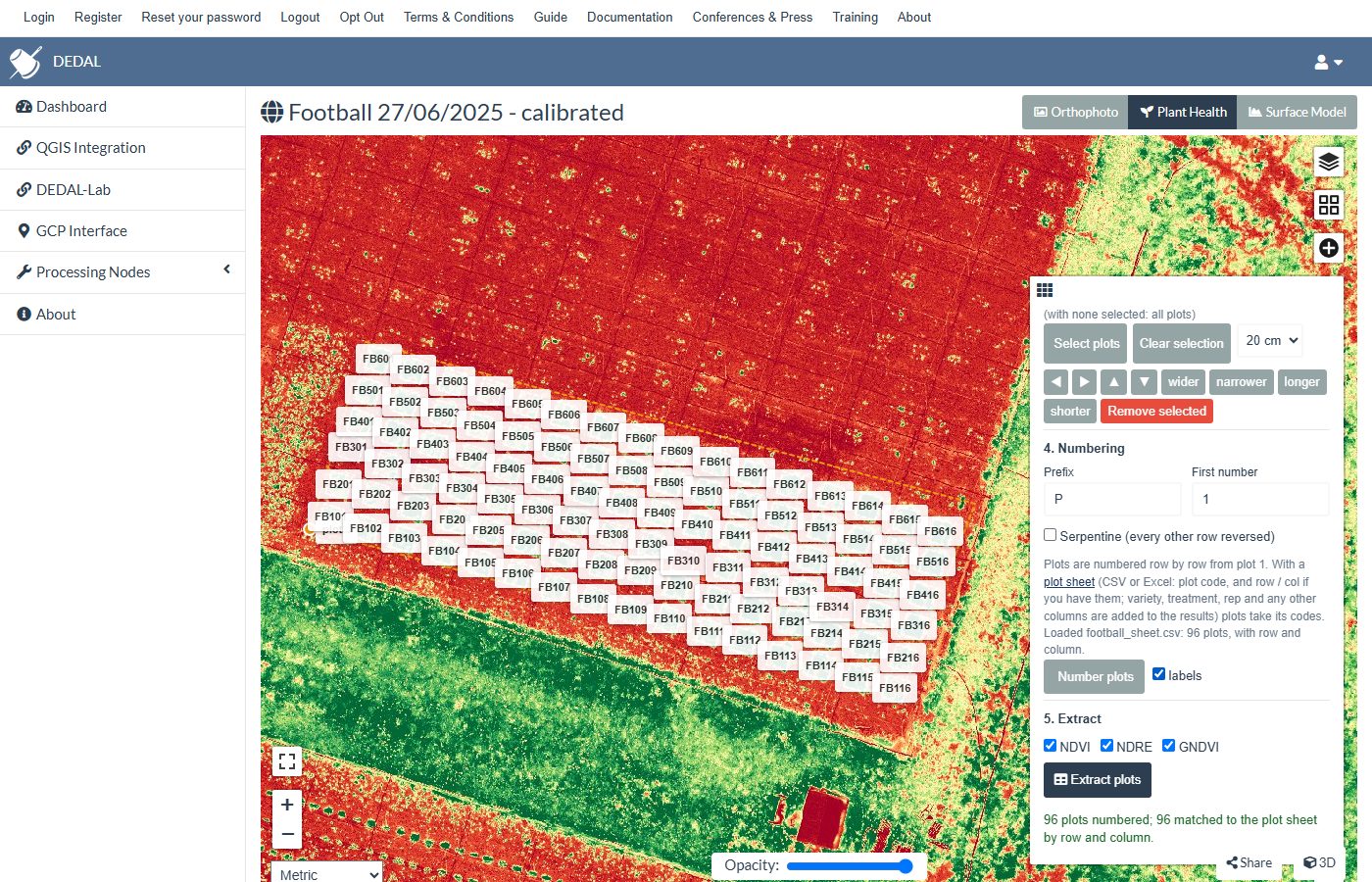
Task: Click the Extract plots button
Action: click(x=1098, y=780)
